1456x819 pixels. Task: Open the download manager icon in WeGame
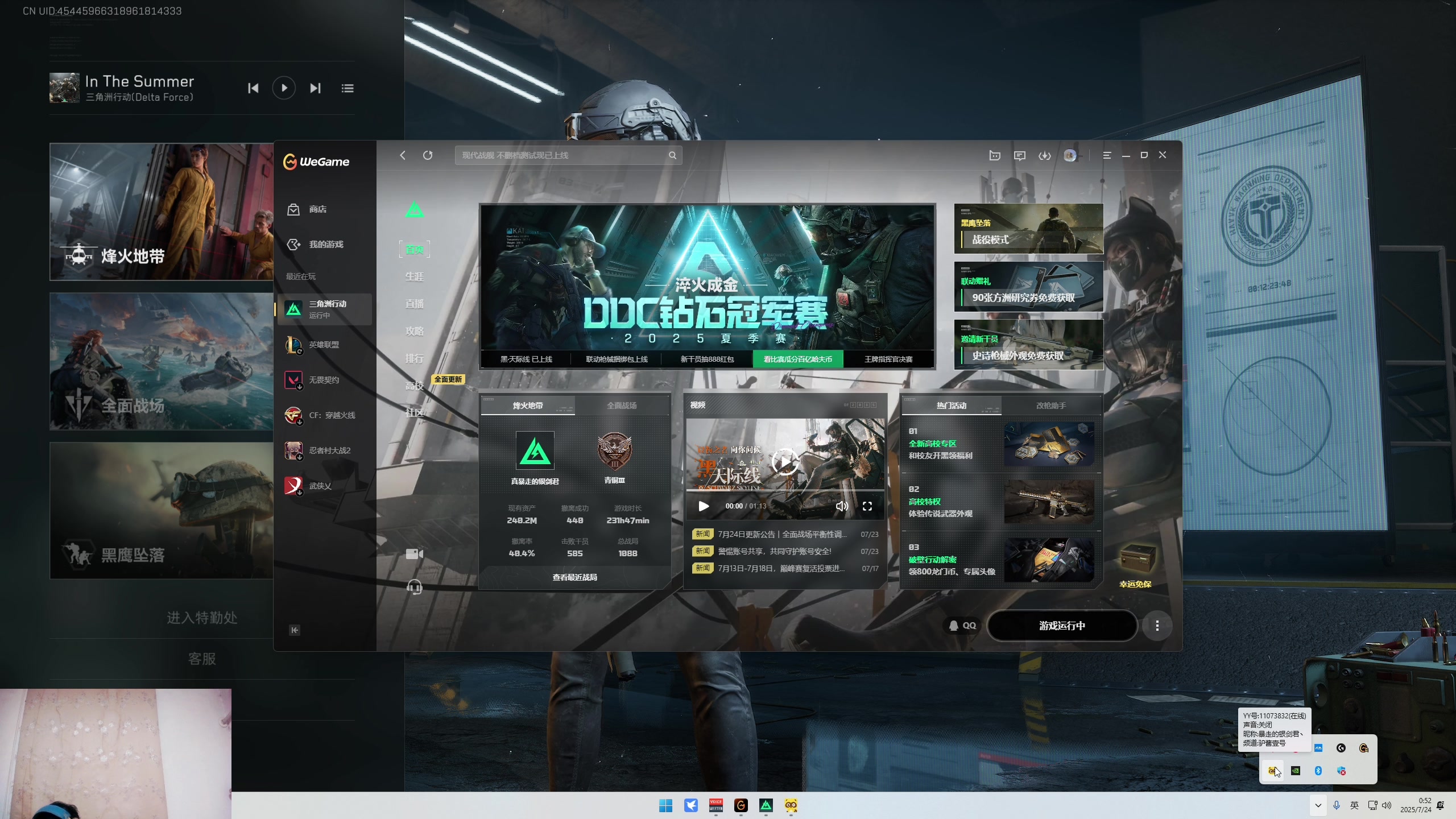(x=1045, y=155)
